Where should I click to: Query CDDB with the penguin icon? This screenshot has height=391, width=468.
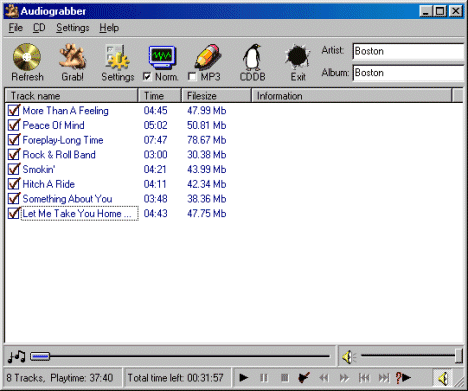[x=252, y=57]
